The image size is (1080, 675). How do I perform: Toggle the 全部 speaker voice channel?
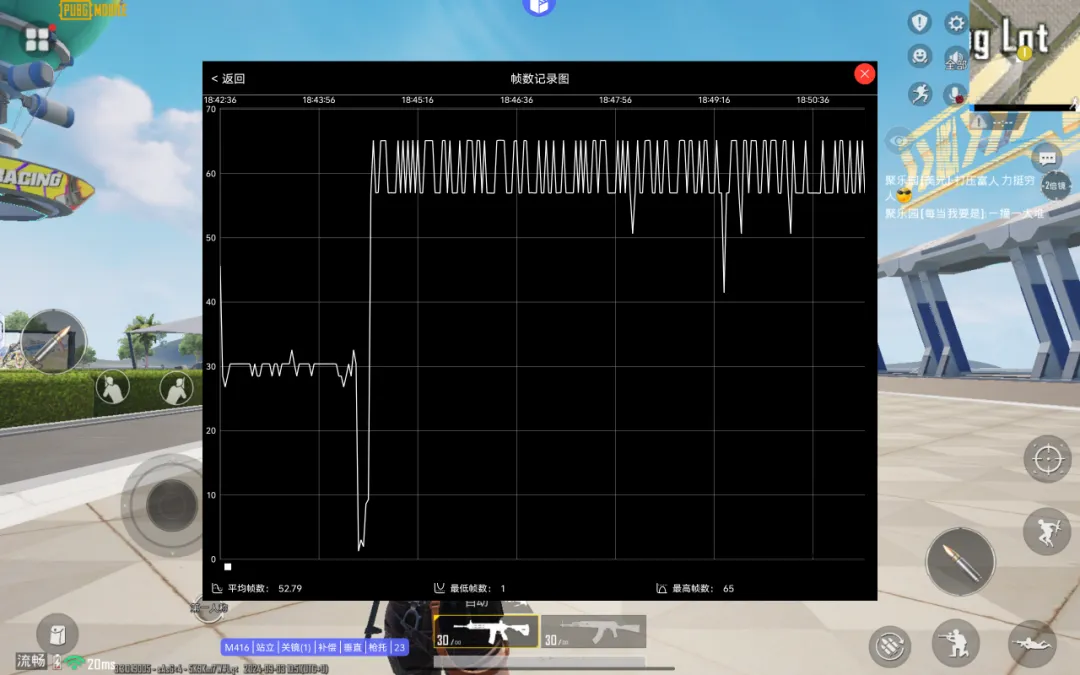point(956,58)
